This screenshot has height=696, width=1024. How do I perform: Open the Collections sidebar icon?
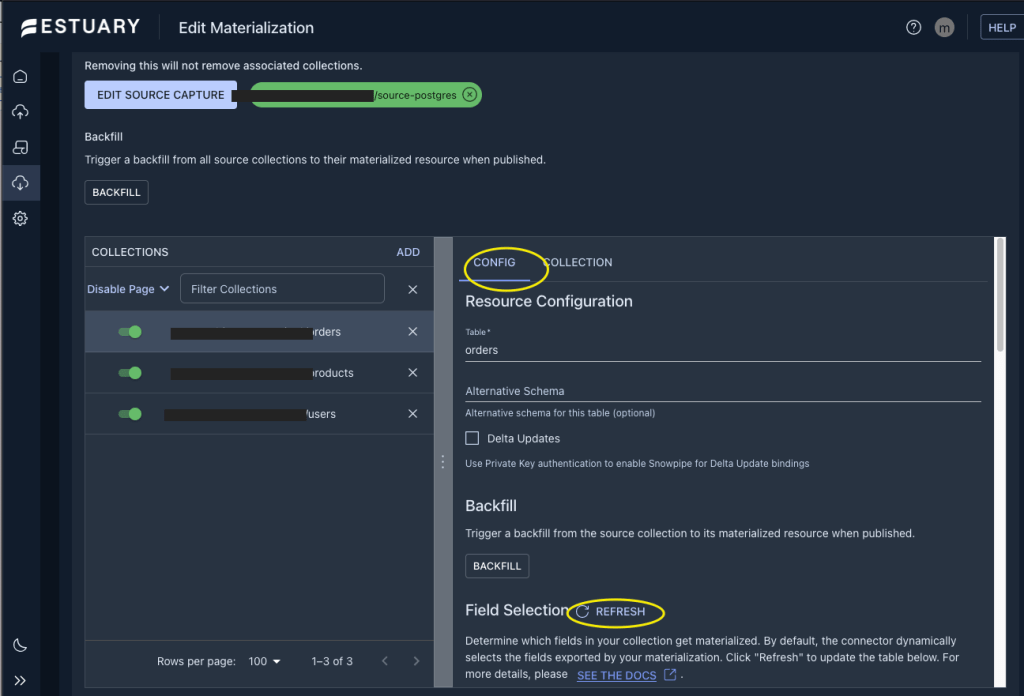pos(20,148)
